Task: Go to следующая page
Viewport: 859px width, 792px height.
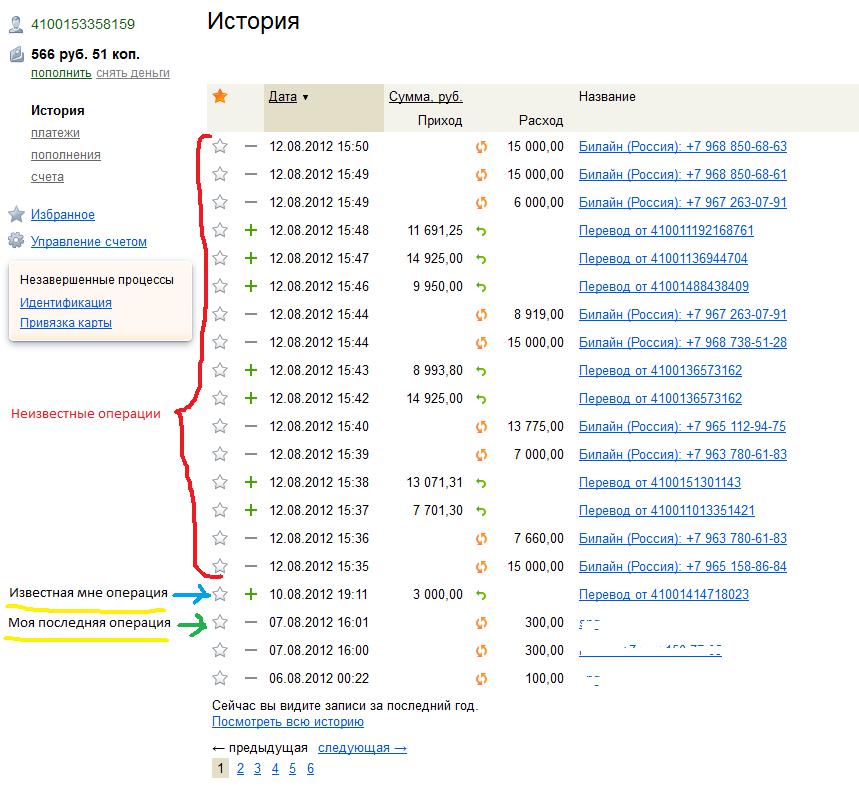Action: [x=362, y=748]
